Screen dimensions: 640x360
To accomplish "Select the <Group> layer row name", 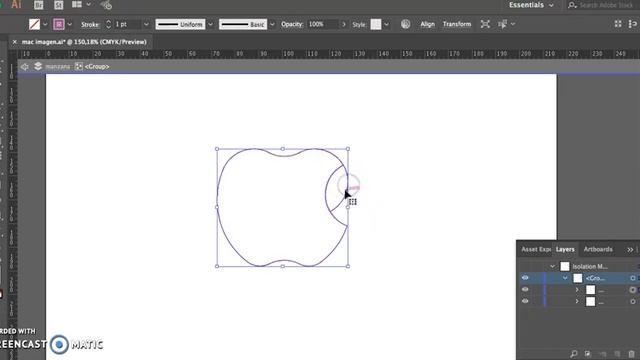I will [x=596, y=278].
